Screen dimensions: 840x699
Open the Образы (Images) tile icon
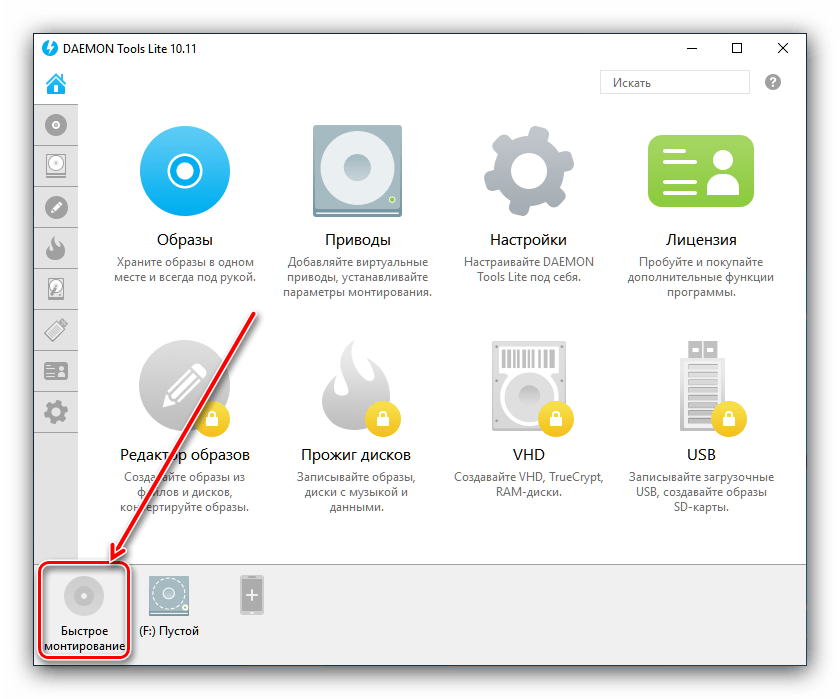tap(185, 171)
